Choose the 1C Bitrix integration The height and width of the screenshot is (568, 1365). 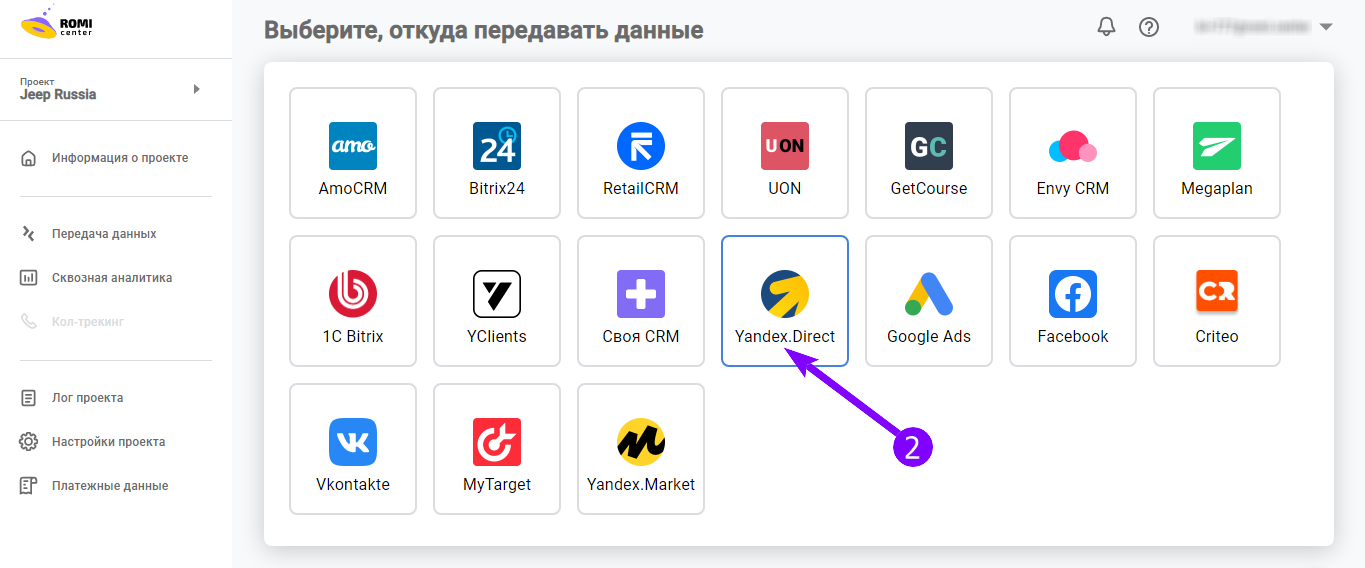tap(353, 301)
